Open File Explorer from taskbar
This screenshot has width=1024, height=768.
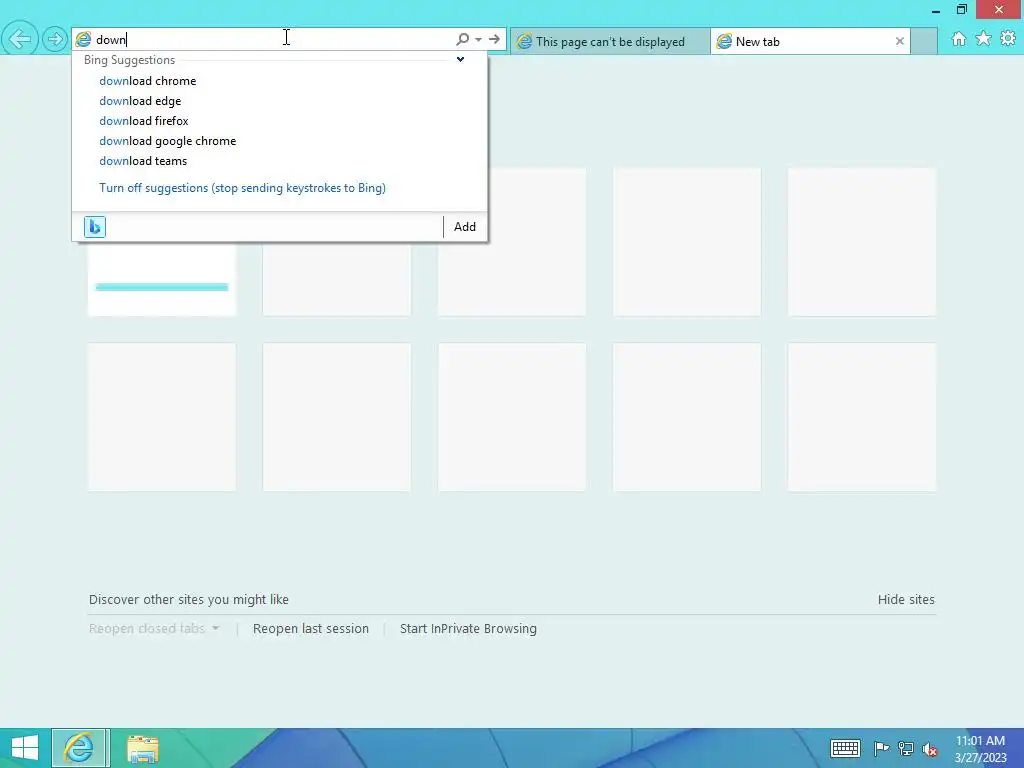tap(142, 748)
